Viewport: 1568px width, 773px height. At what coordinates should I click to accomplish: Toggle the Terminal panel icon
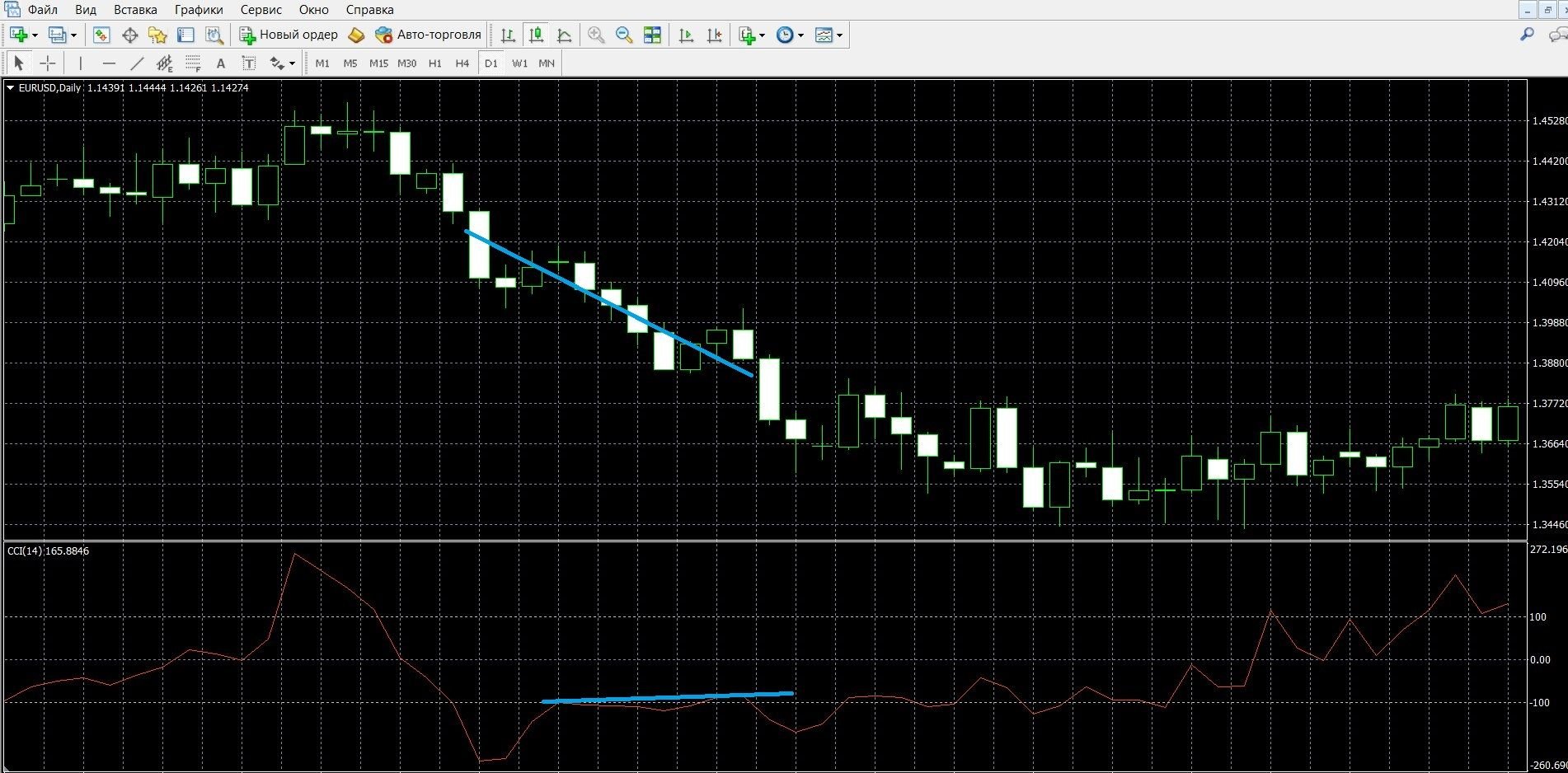tap(185, 35)
